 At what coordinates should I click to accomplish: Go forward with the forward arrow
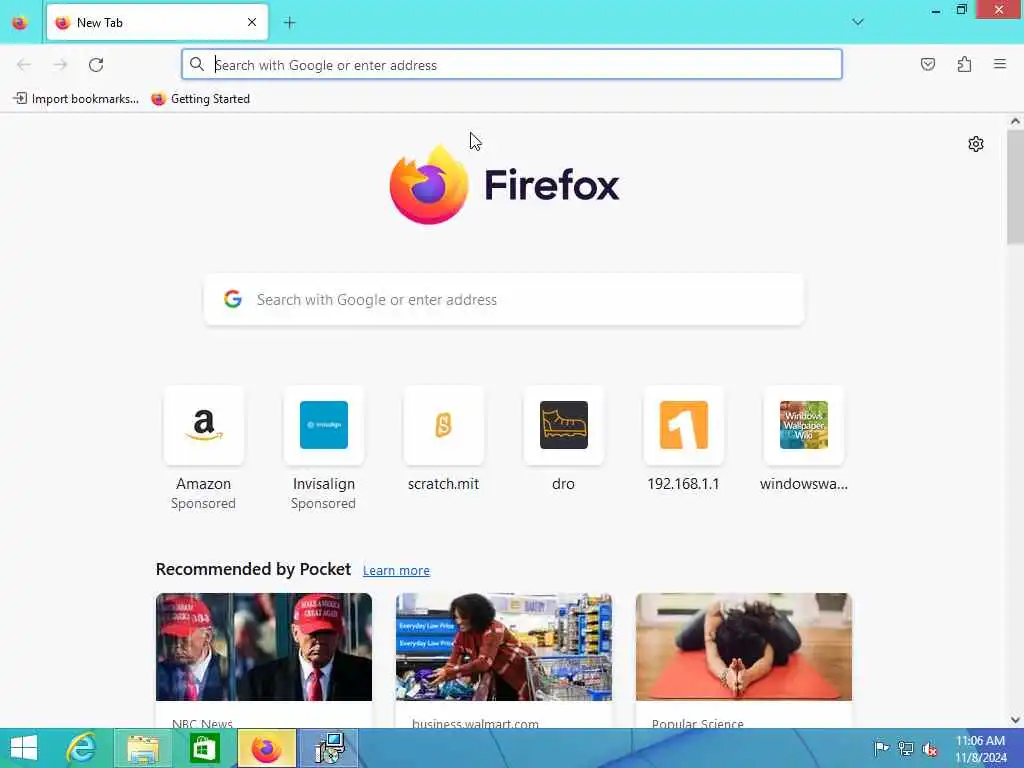coord(60,64)
